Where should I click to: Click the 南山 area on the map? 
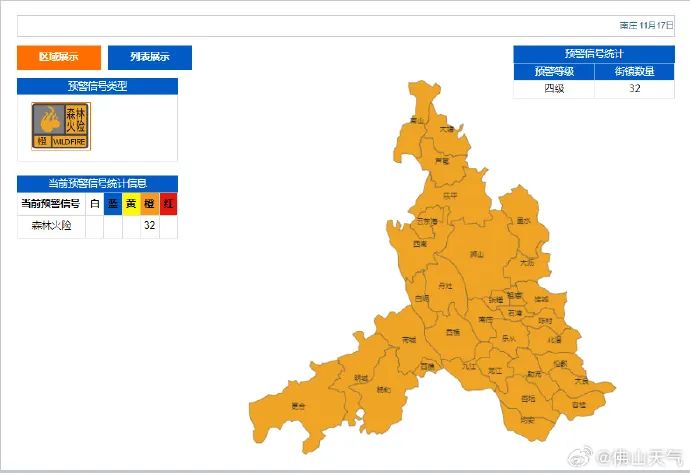tap(416, 120)
